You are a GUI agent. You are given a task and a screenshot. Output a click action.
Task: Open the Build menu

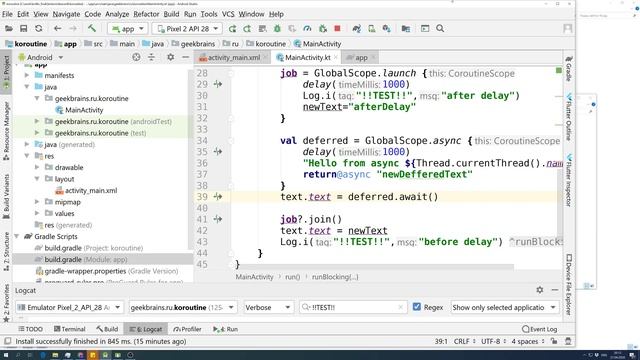171,14
